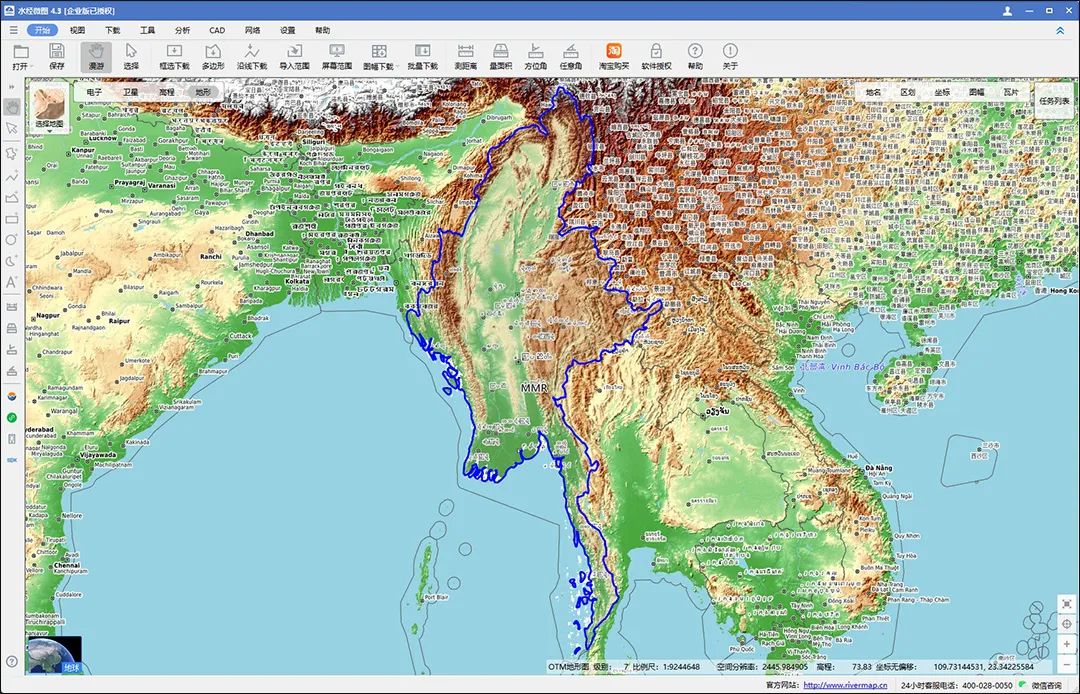This screenshot has width=1080, height=694.
Task: Switch the basemap to 卫星
Action: point(131,92)
